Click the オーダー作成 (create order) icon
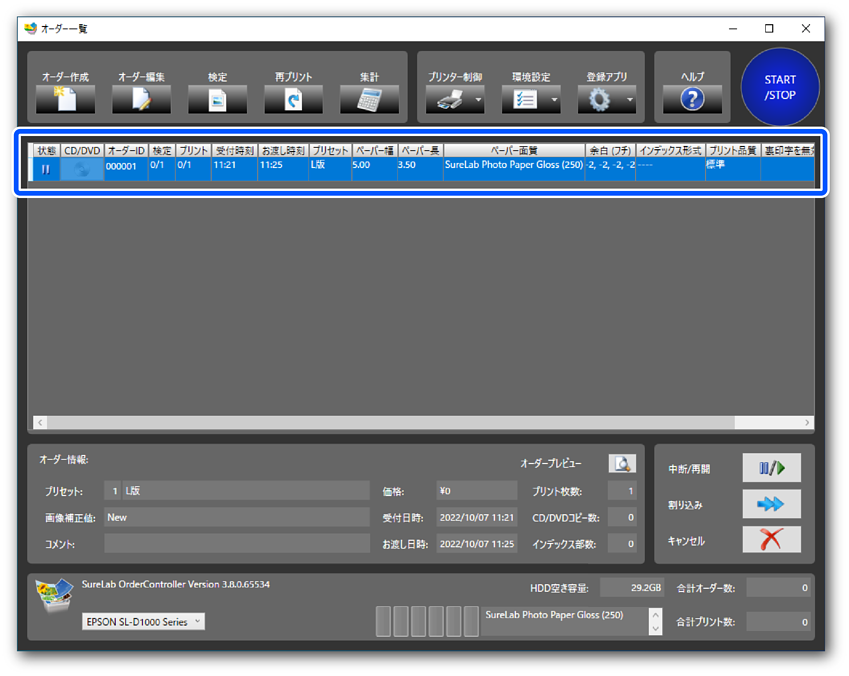 (x=65, y=99)
